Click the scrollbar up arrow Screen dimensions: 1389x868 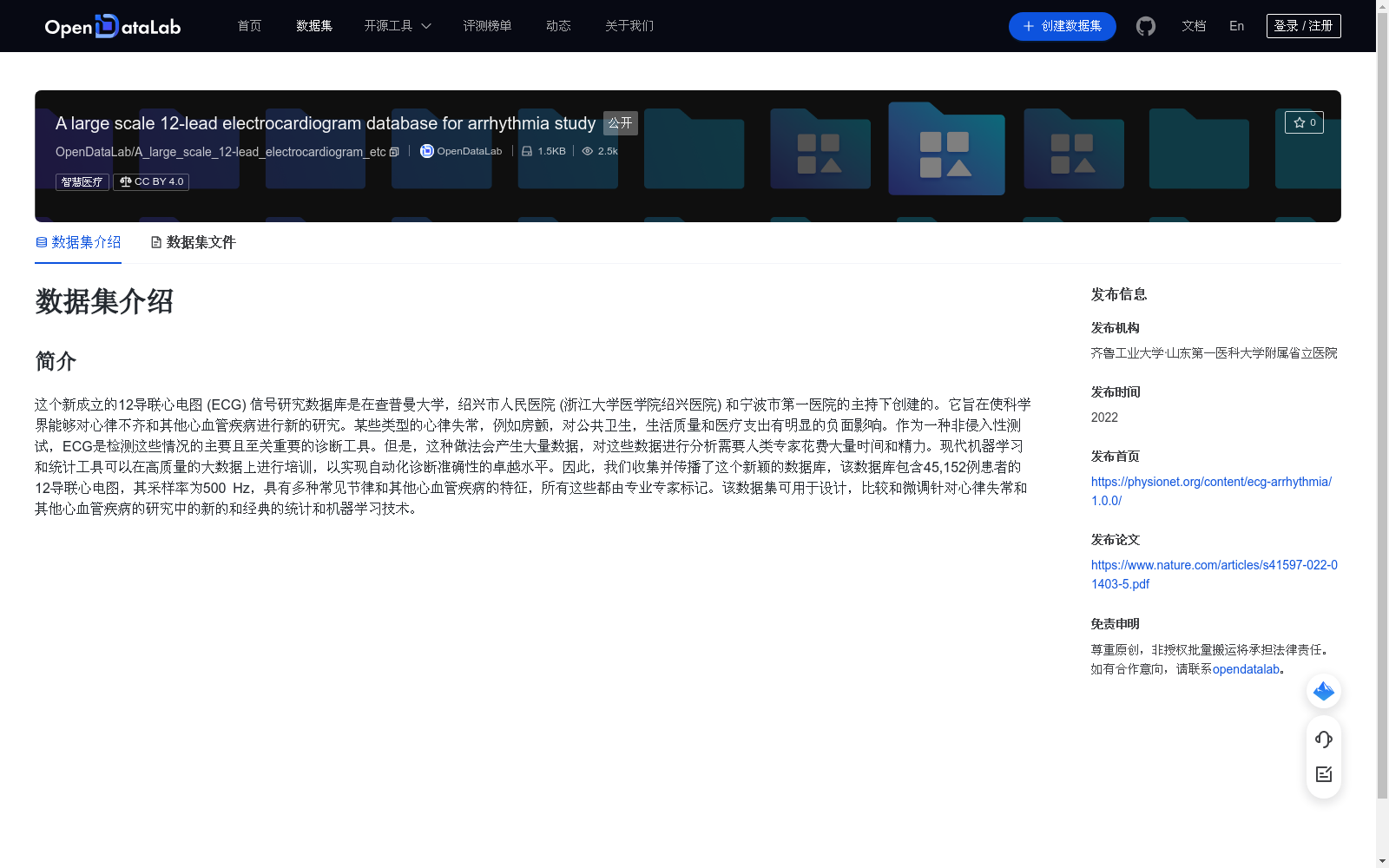coord(1382,6)
